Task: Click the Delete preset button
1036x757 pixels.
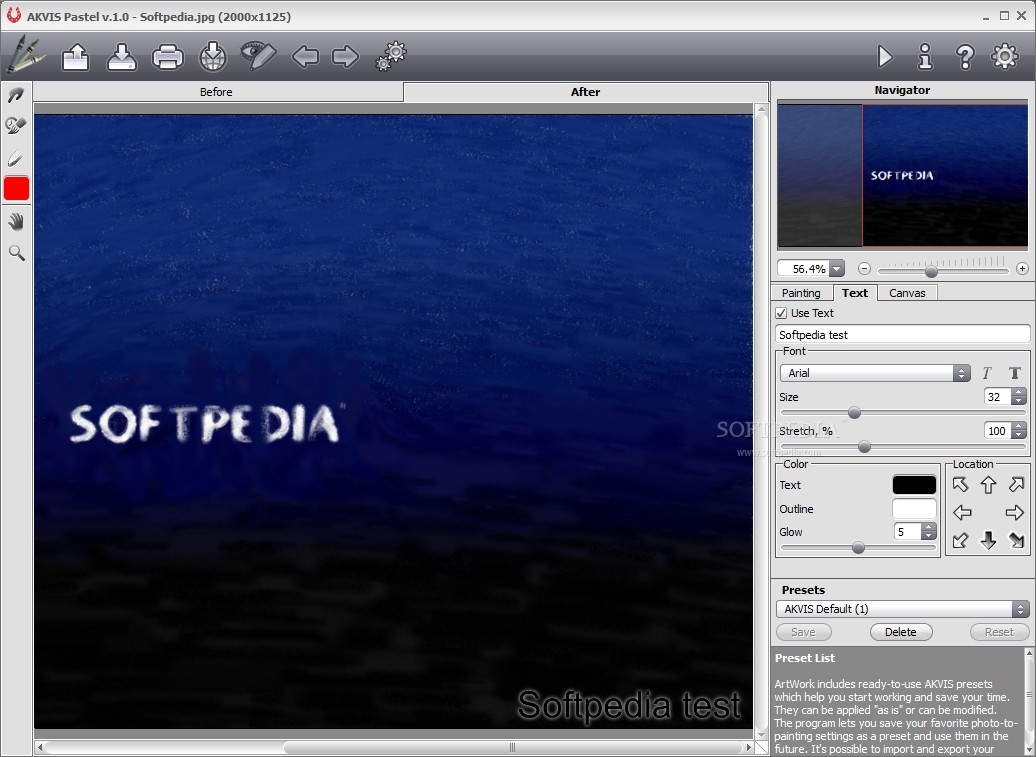Action: pos(901,632)
